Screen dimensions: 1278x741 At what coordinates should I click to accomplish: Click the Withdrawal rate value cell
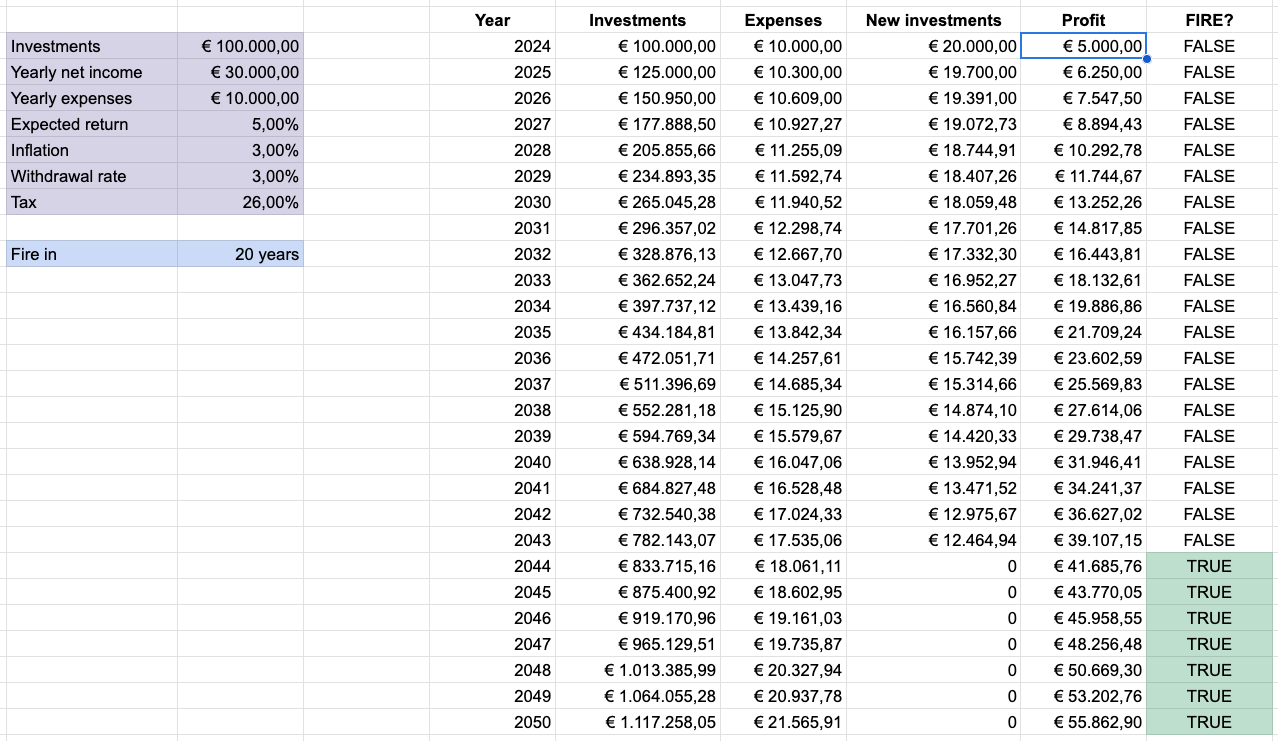[x=240, y=176]
